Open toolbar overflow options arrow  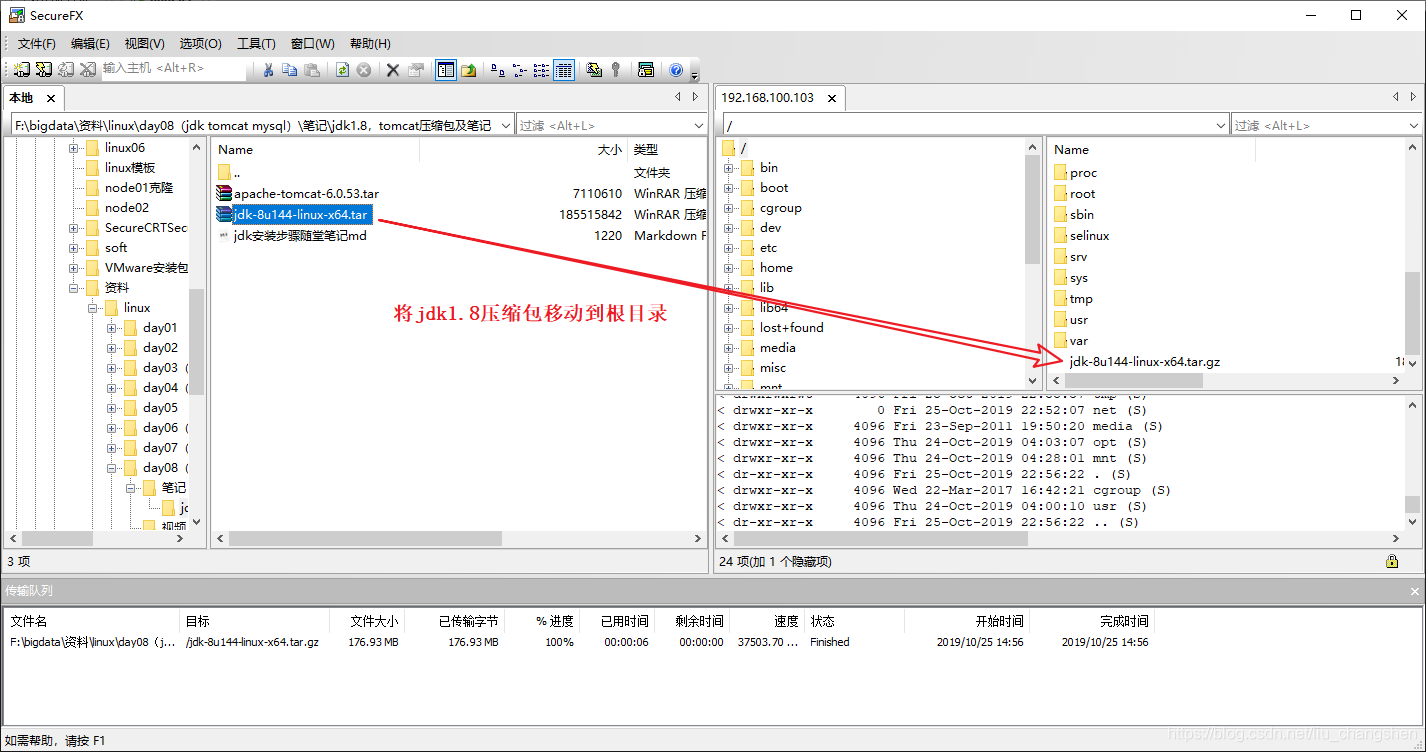[694, 74]
